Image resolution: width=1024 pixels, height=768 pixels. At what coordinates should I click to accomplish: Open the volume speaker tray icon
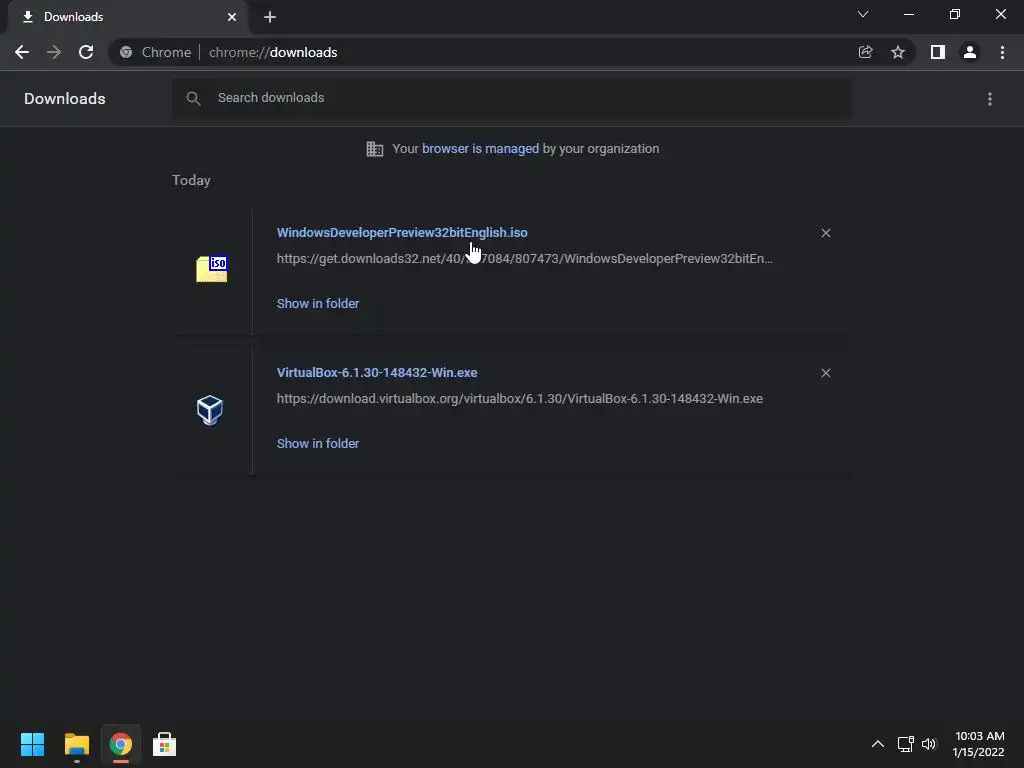coord(929,744)
